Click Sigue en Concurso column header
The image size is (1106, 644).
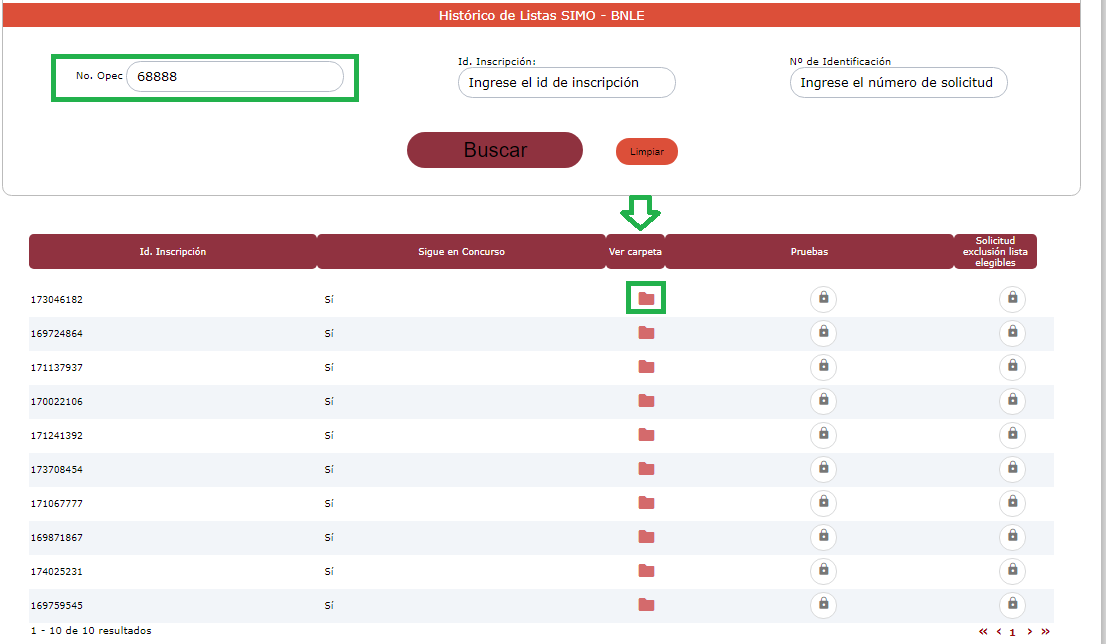(x=461, y=252)
